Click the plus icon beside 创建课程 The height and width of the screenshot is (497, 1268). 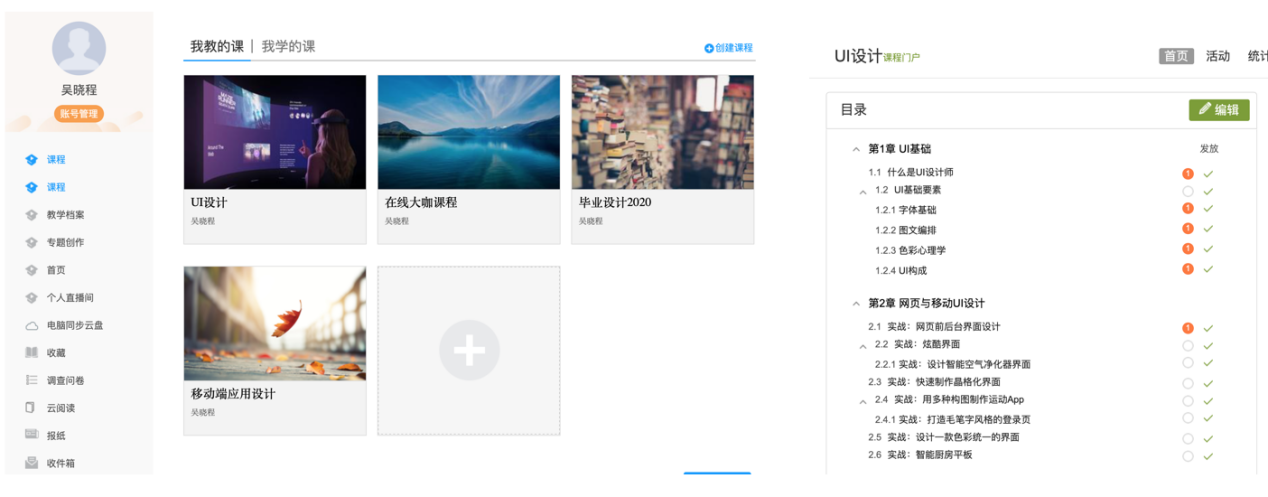[709, 48]
